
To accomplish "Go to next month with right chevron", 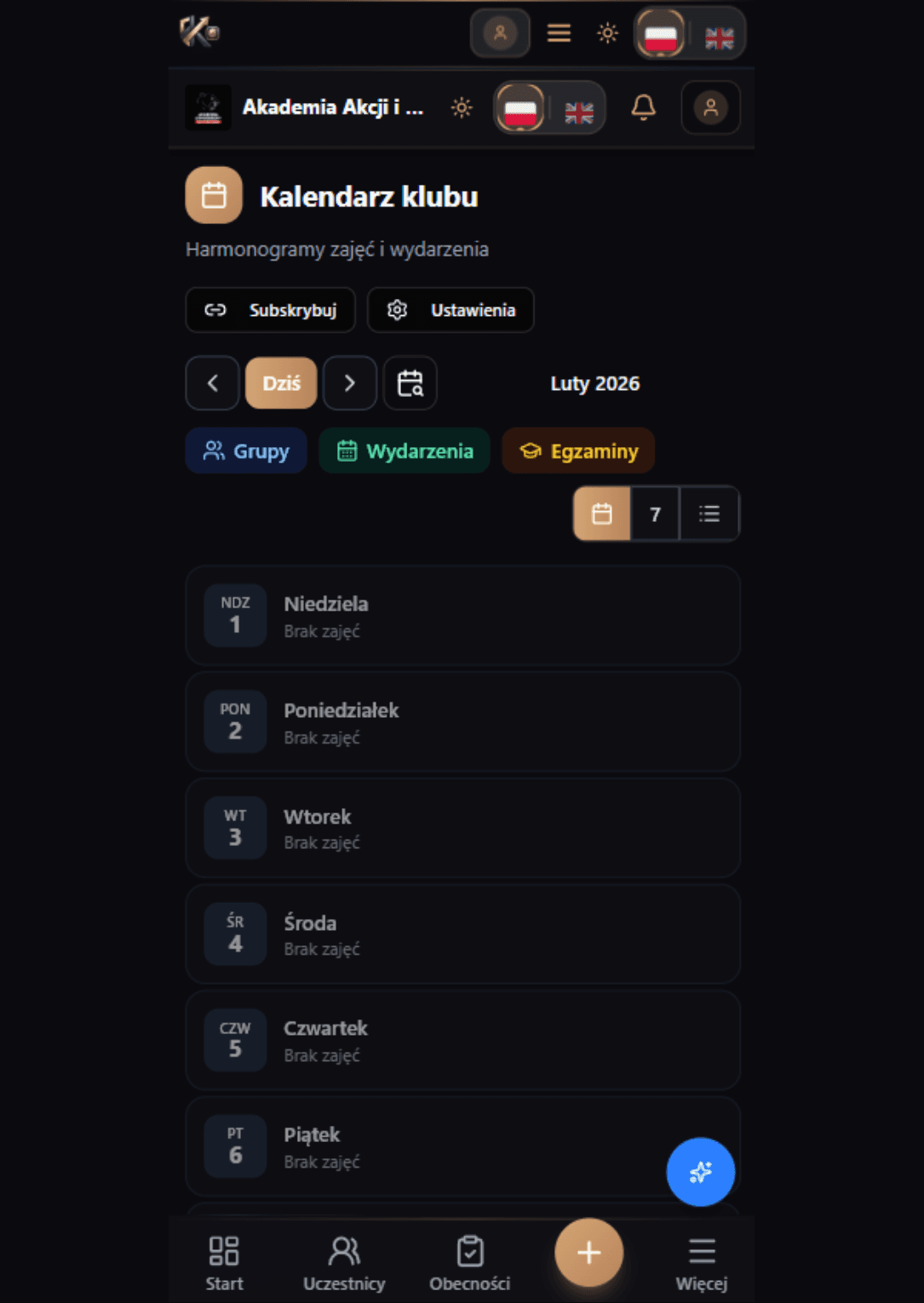I will click(x=350, y=383).
